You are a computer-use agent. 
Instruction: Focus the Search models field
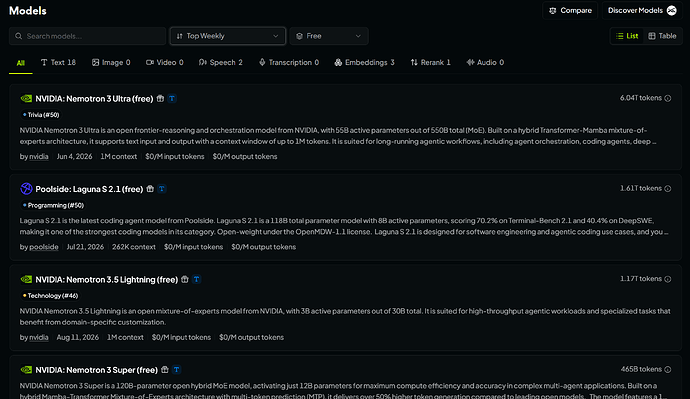point(88,36)
